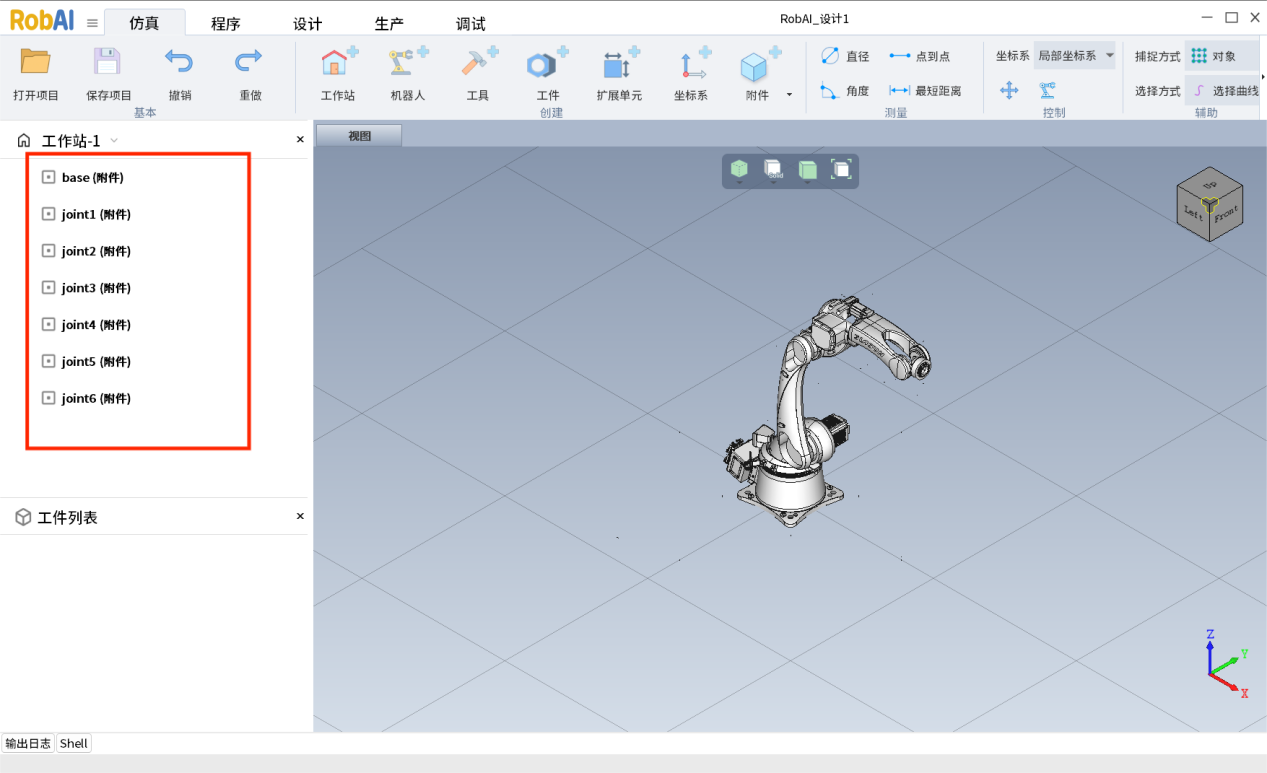Image resolution: width=1267 pixels, height=773 pixels.
Task: Open the Shell tab
Action: point(73,743)
